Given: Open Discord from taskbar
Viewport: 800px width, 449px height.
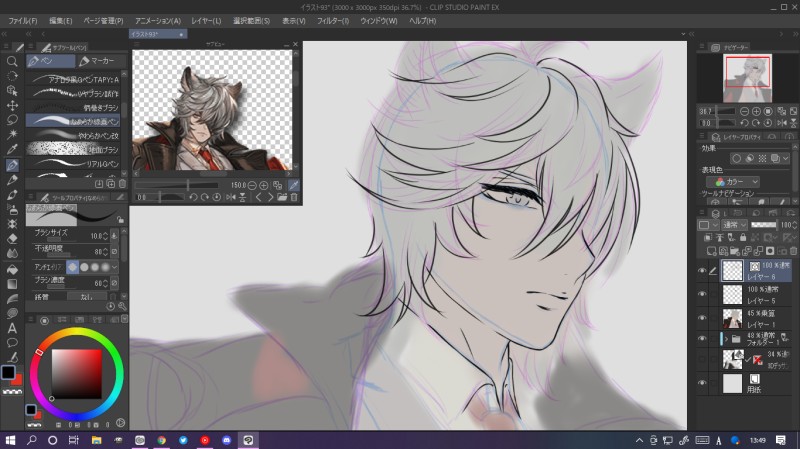Looking at the screenshot, I should point(227,440).
